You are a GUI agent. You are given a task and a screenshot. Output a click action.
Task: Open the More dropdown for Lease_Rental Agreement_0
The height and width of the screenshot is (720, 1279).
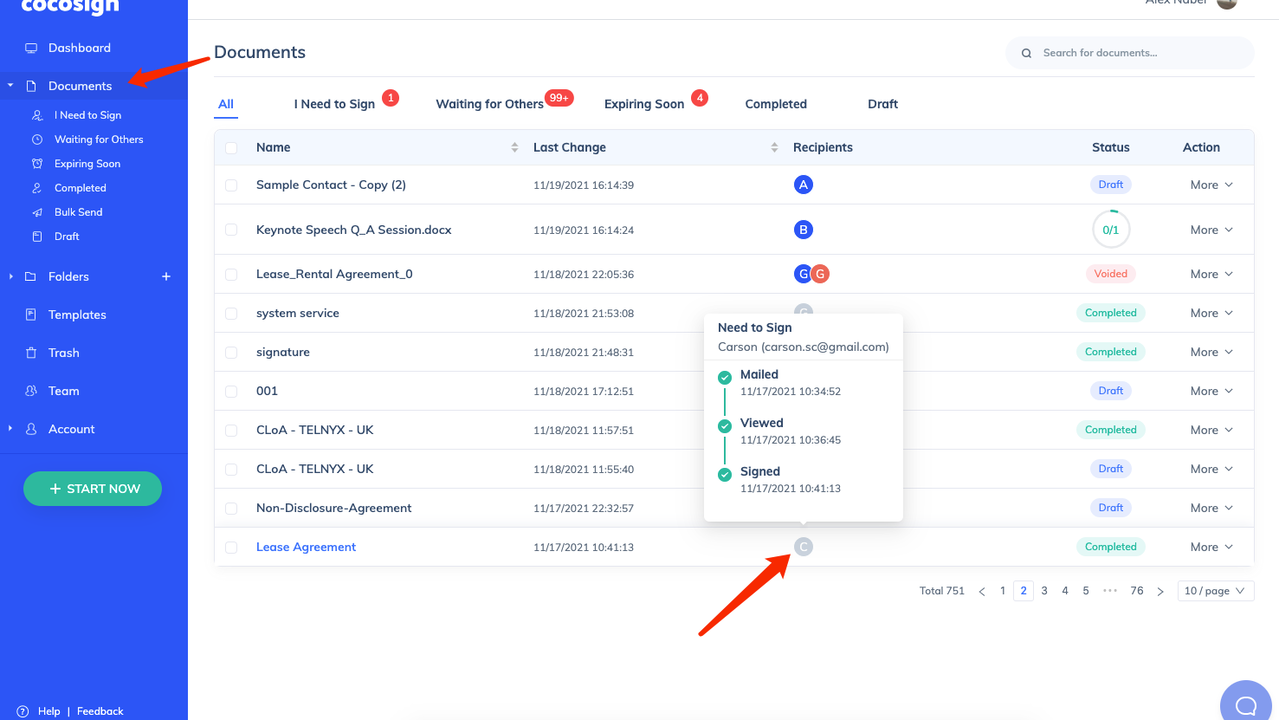[1211, 274]
